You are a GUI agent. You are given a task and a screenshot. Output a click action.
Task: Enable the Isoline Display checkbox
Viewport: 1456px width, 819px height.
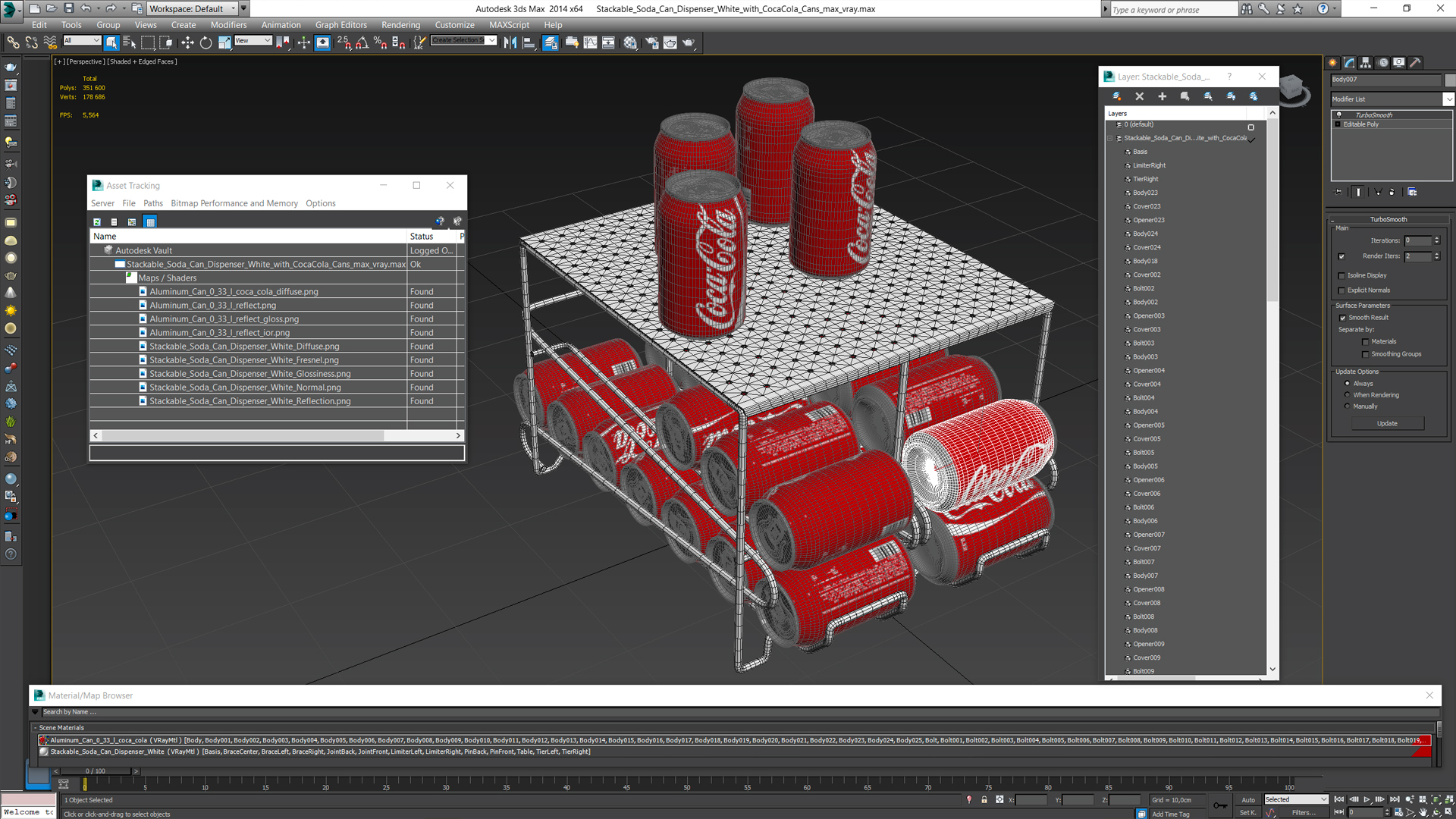[1341, 275]
